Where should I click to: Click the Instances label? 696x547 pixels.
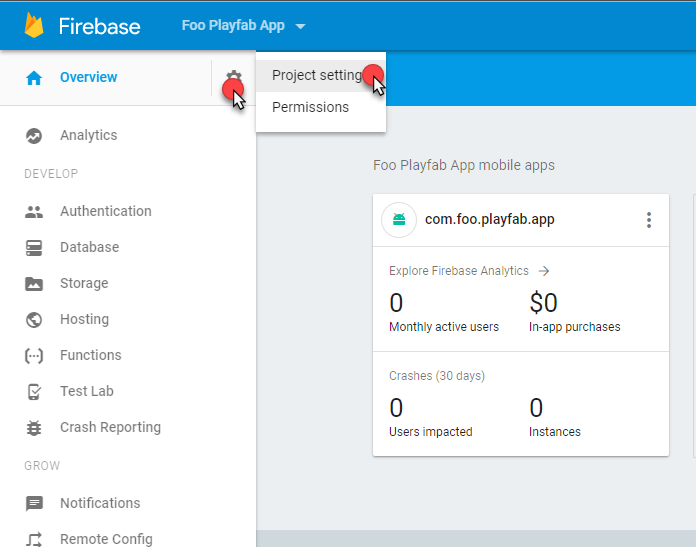pyautogui.click(x=554, y=432)
